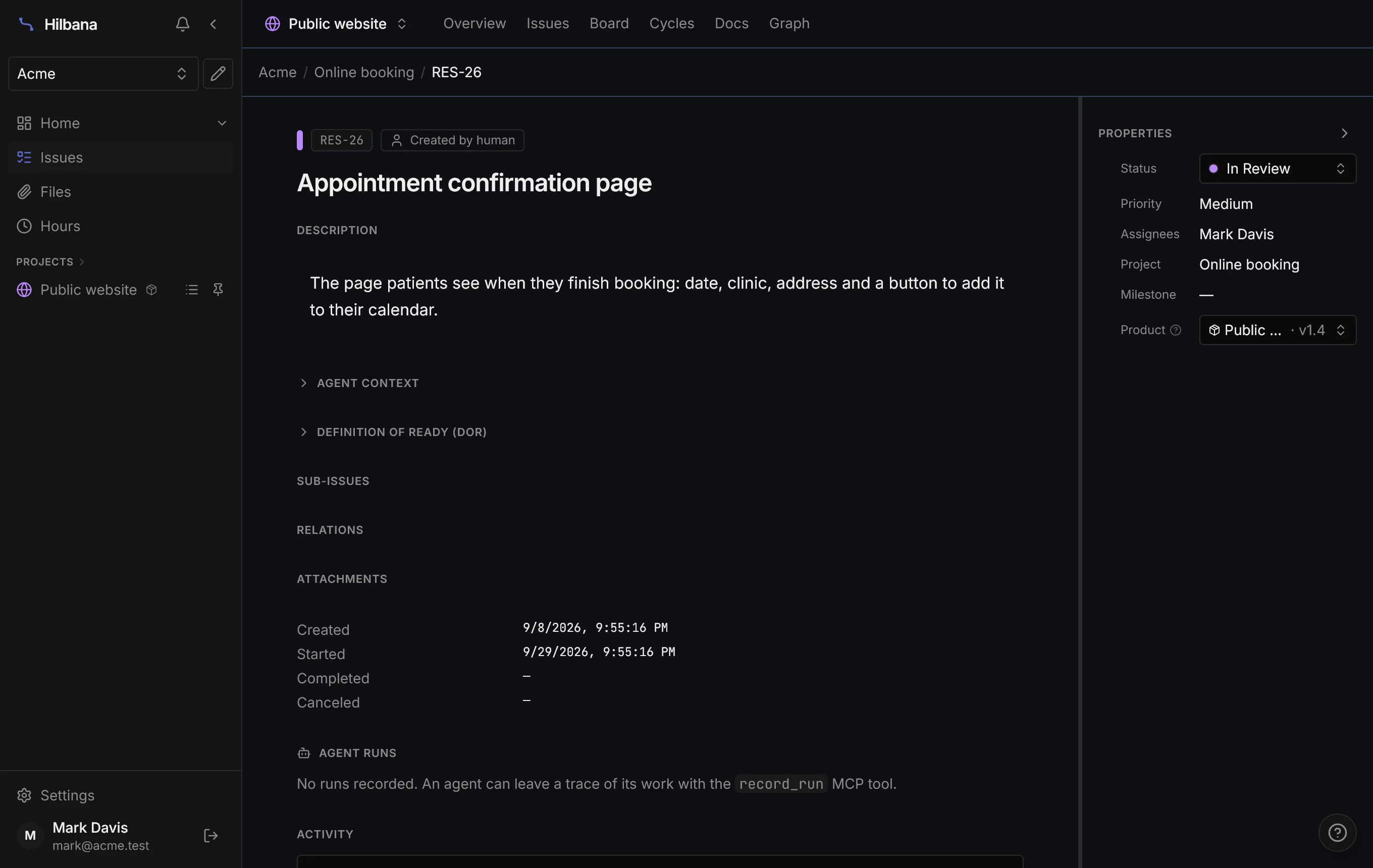Click the Mark Davis avatar
The image size is (1373, 868).
pyautogui.click(x=30, y=836)
